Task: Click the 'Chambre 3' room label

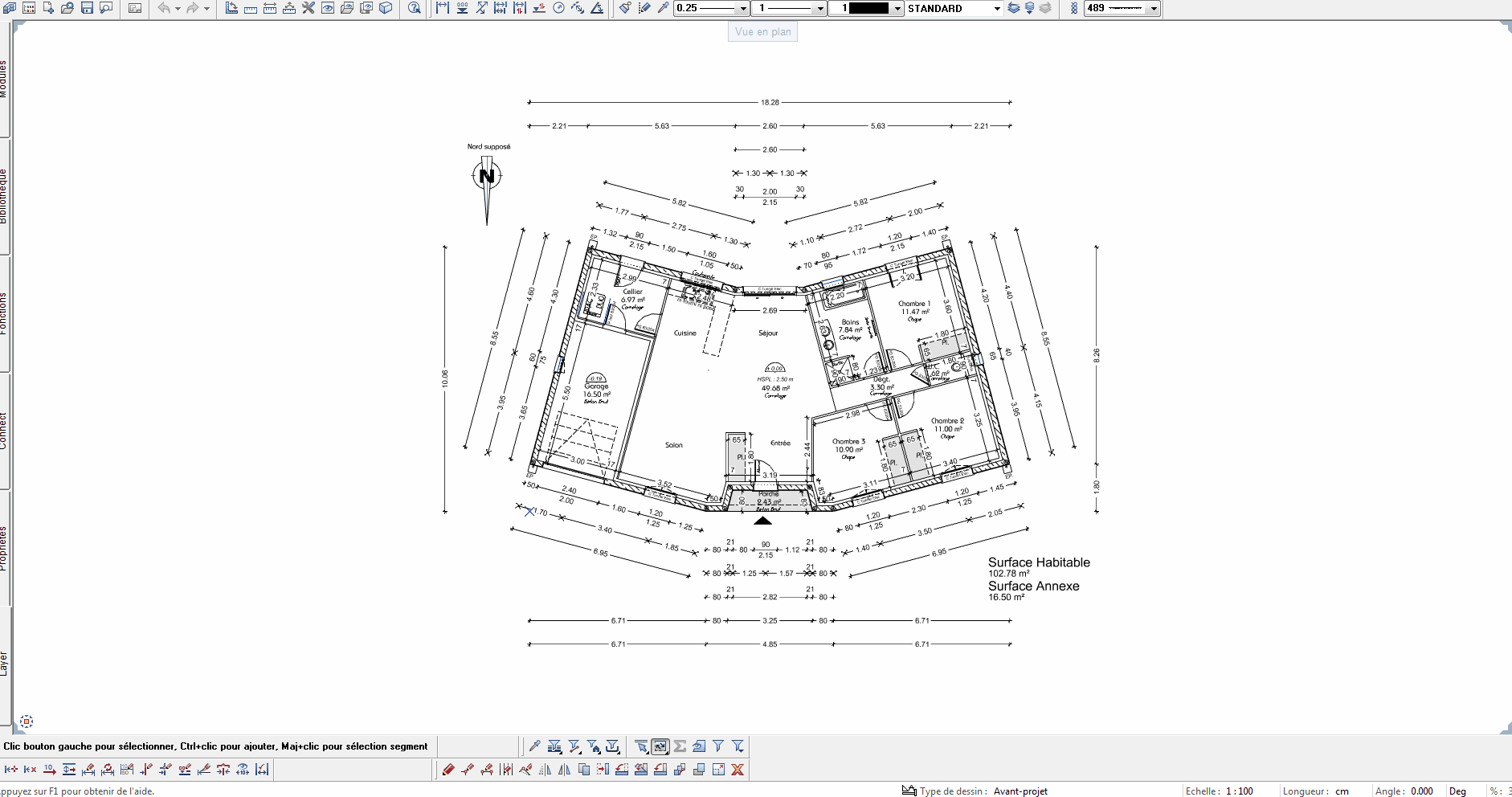Action: tap(848, 441)
